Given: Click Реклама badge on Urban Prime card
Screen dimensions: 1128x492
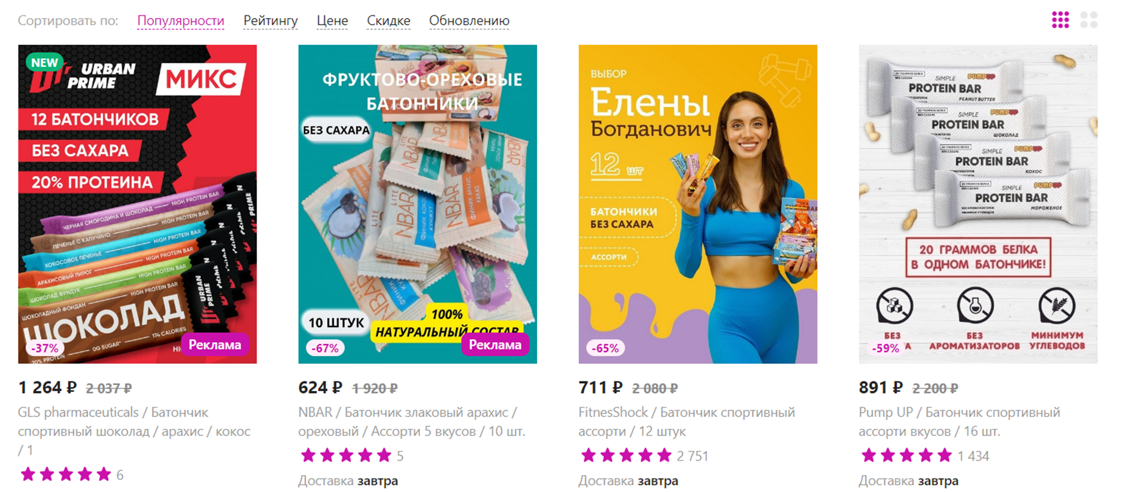Looking at the screenshot, I should click(x=214, y=345).
